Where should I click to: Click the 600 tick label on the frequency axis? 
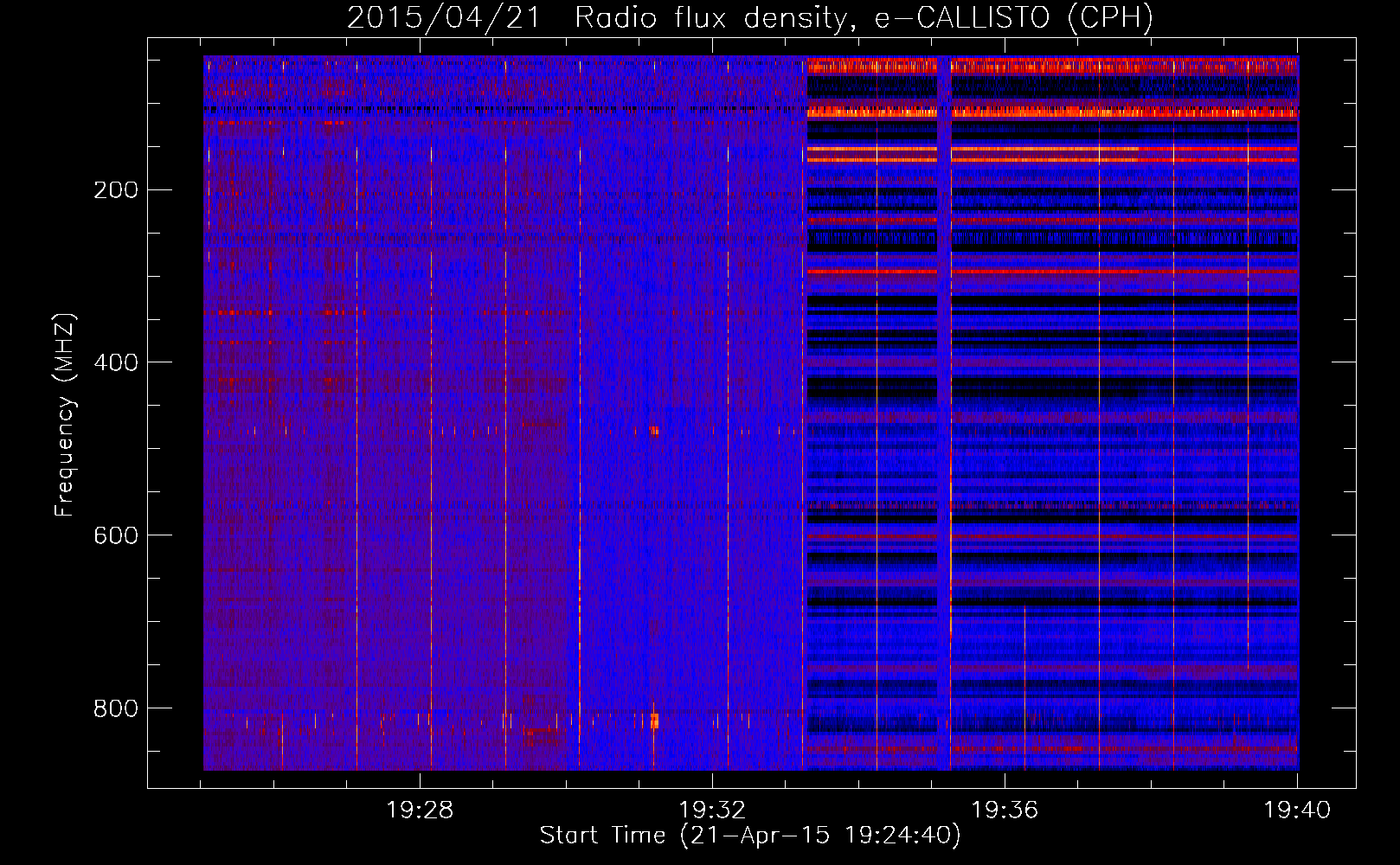116,535
